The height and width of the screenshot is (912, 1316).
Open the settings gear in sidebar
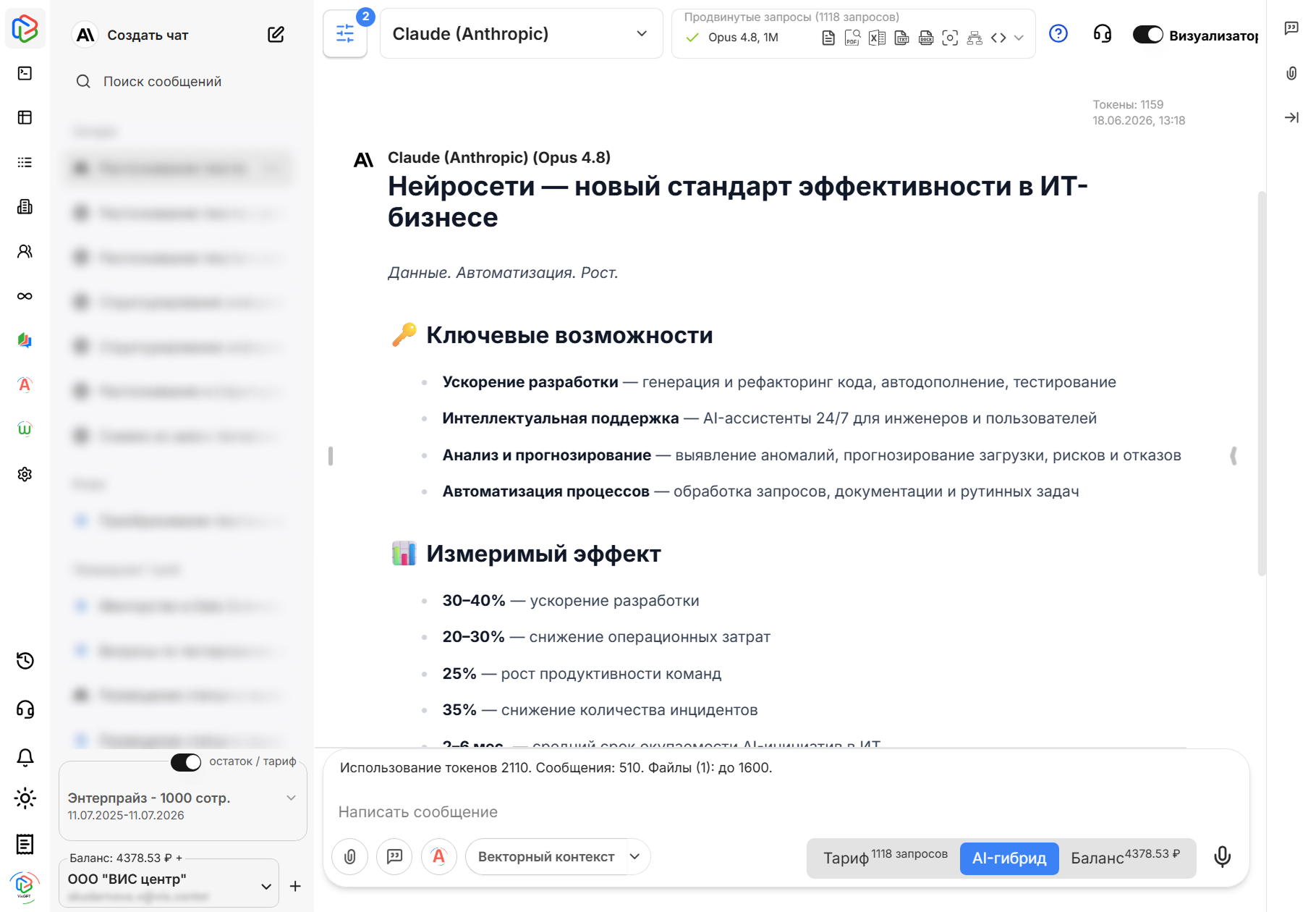(25, 474)
